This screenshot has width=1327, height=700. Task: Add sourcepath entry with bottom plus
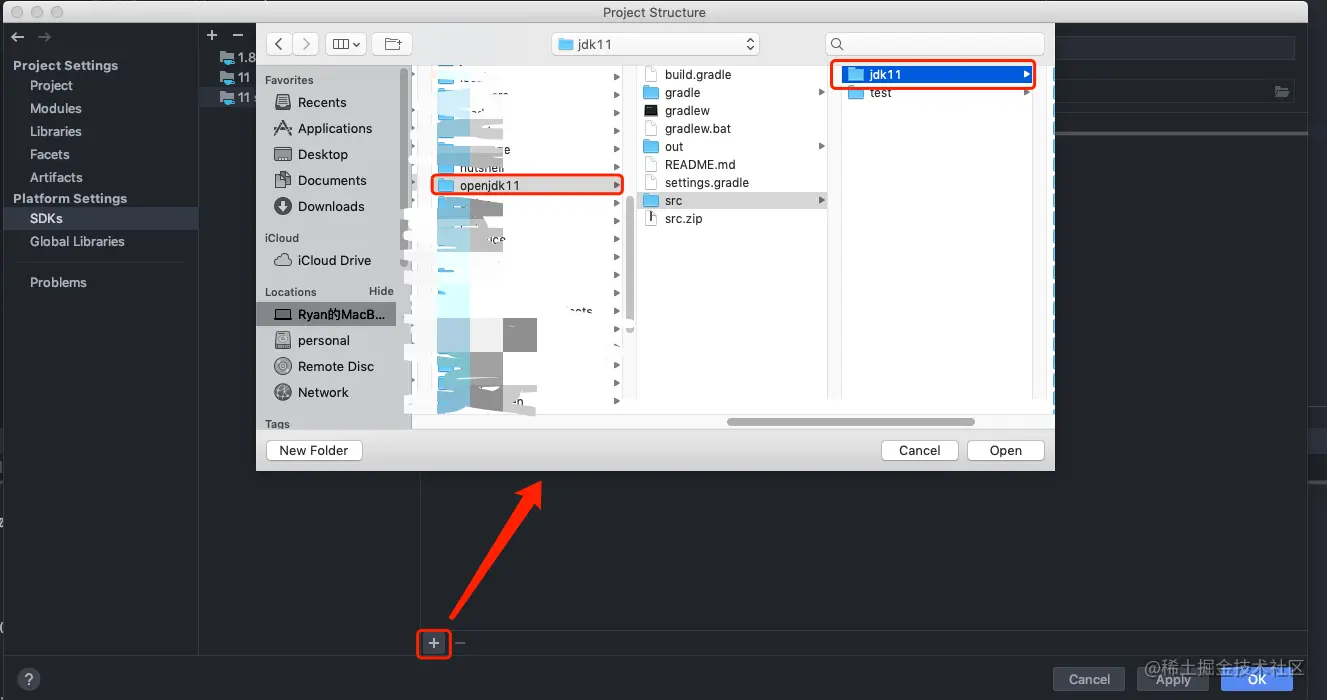coord(434,643)
